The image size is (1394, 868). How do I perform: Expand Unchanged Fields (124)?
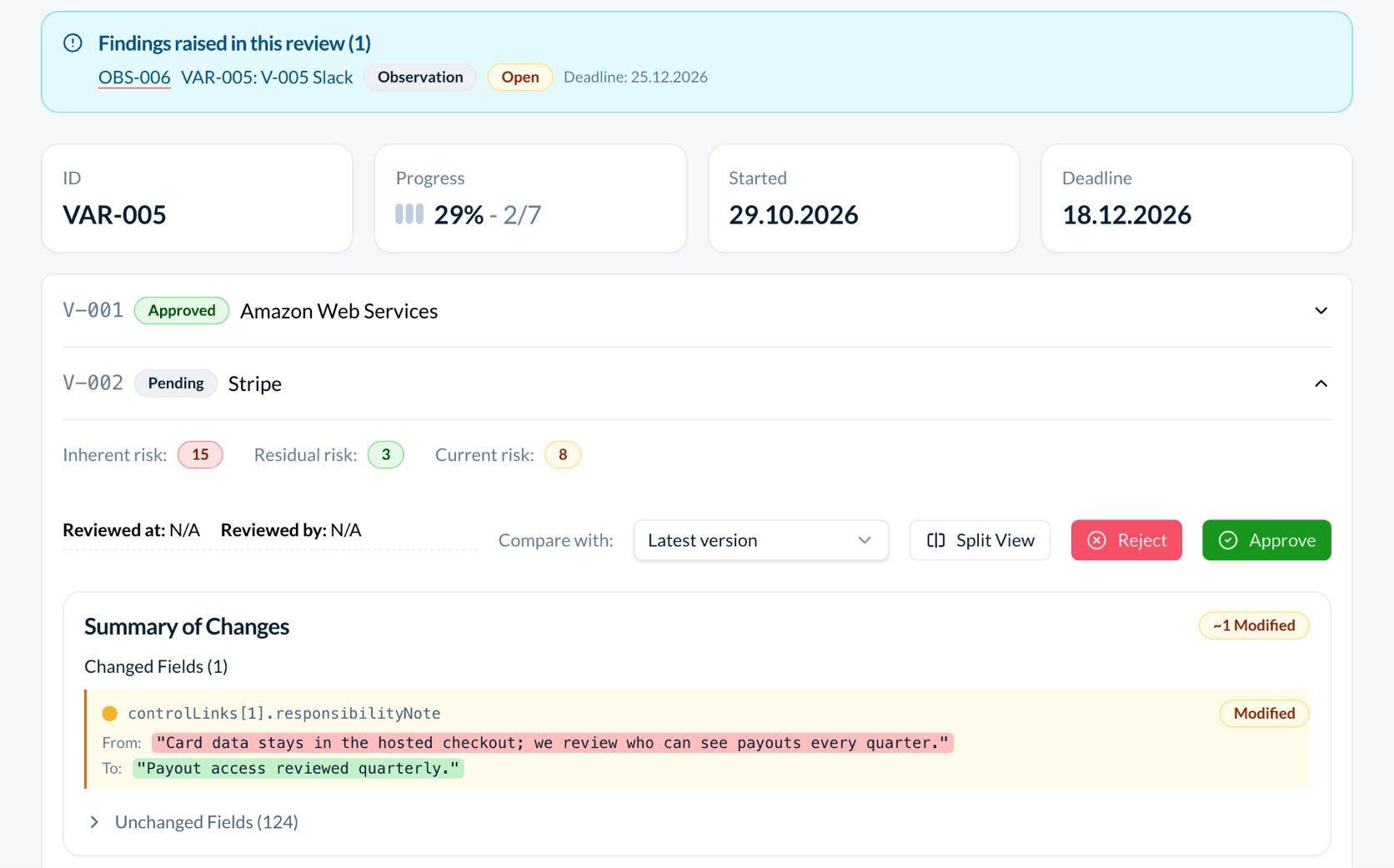[x=193, y=822]
